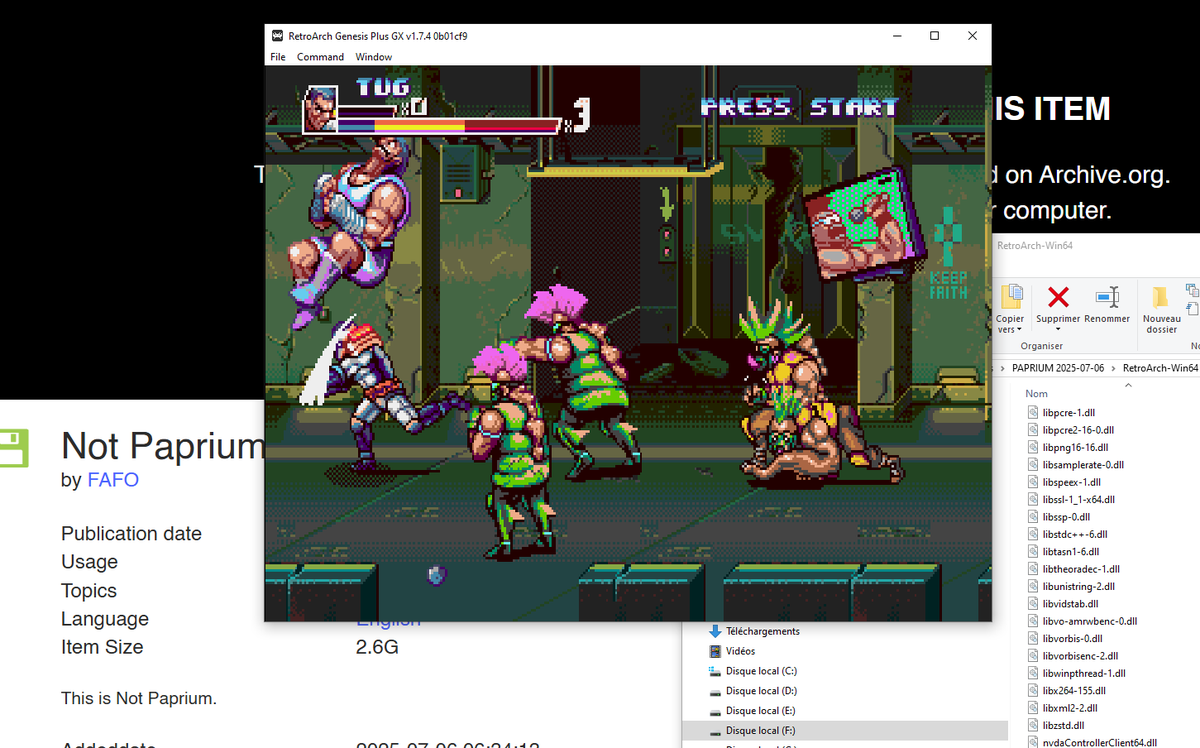Screen dimensions: 1200x748
Task: Click the Vidéos film icon
Action: [x=715, y=651]
